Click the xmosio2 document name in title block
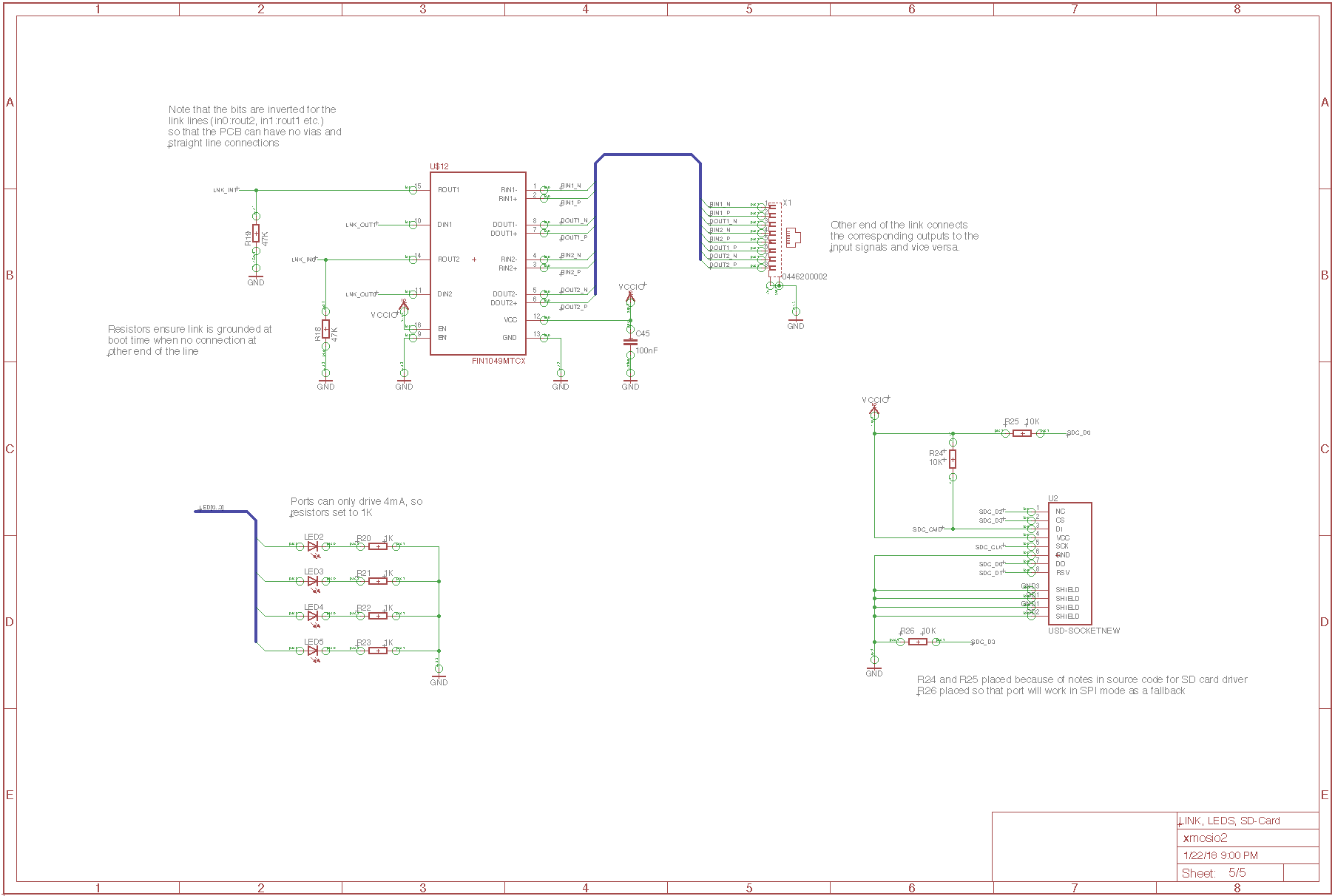The width and height of the screenshot is (1335, 896). [1205, 838]
